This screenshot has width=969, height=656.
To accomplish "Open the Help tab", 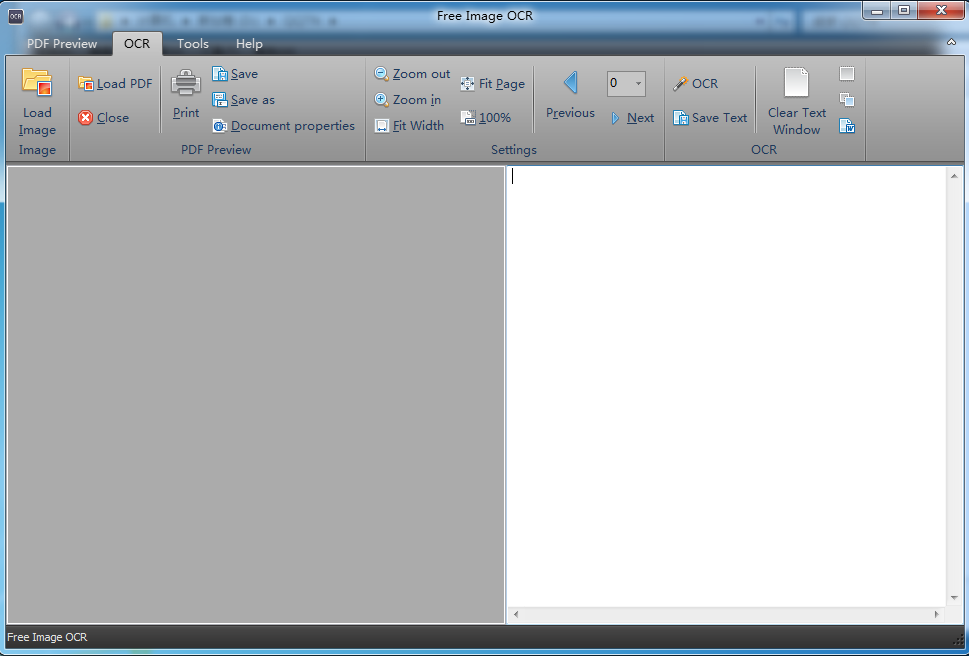I will tap(249, 43).
